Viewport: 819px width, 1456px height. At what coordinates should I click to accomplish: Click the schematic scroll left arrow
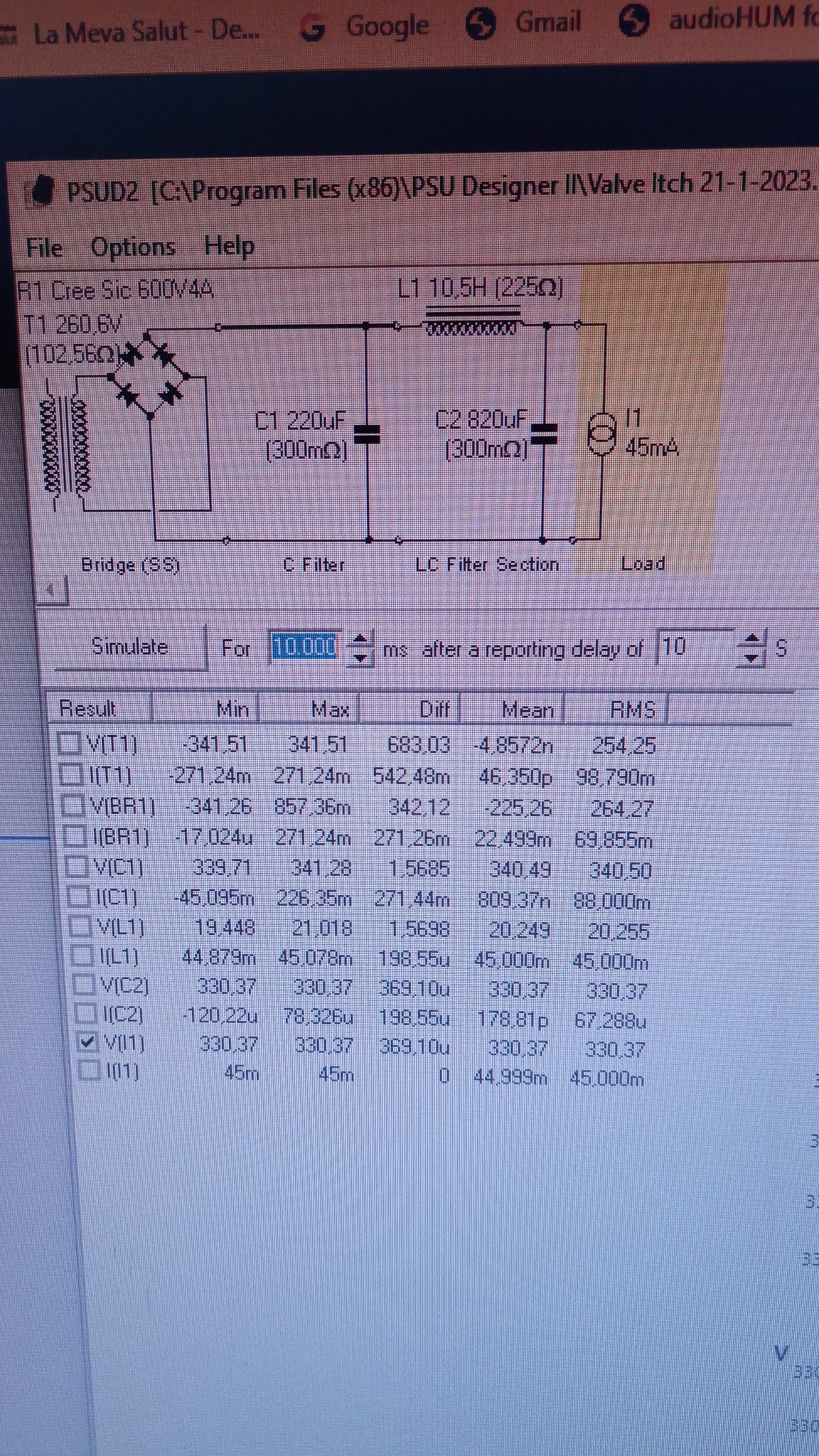click(x=50, y=590)
